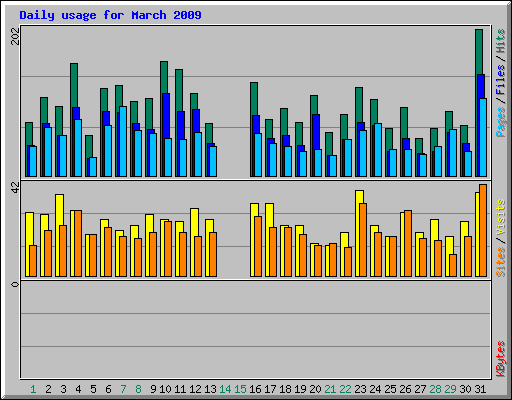The height and width of the screenshot is (400, 512).
Task: Click day 15 weekend label
Action: coord(240,389)
